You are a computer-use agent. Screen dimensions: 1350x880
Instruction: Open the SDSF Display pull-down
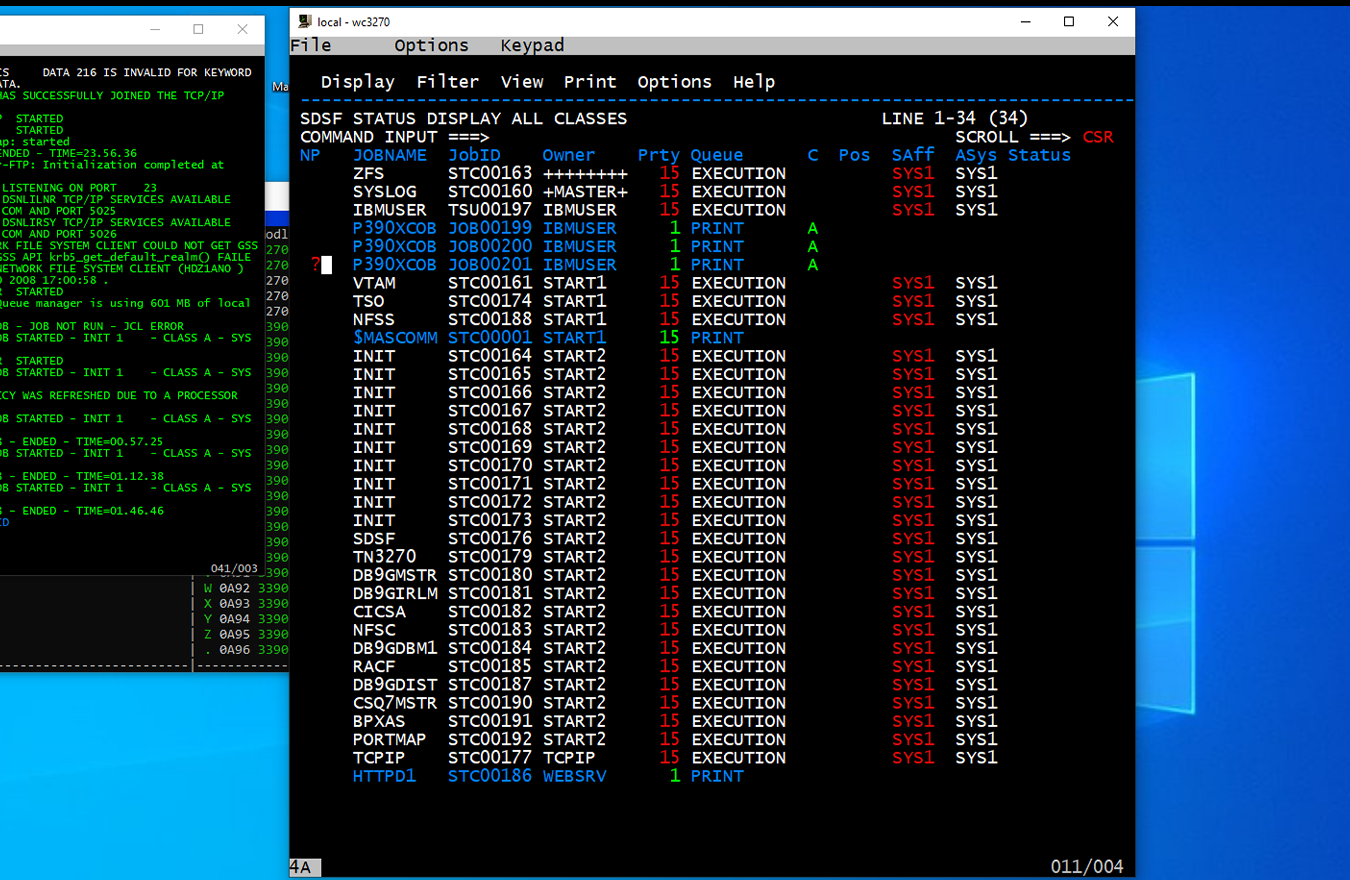click(357, 82)
